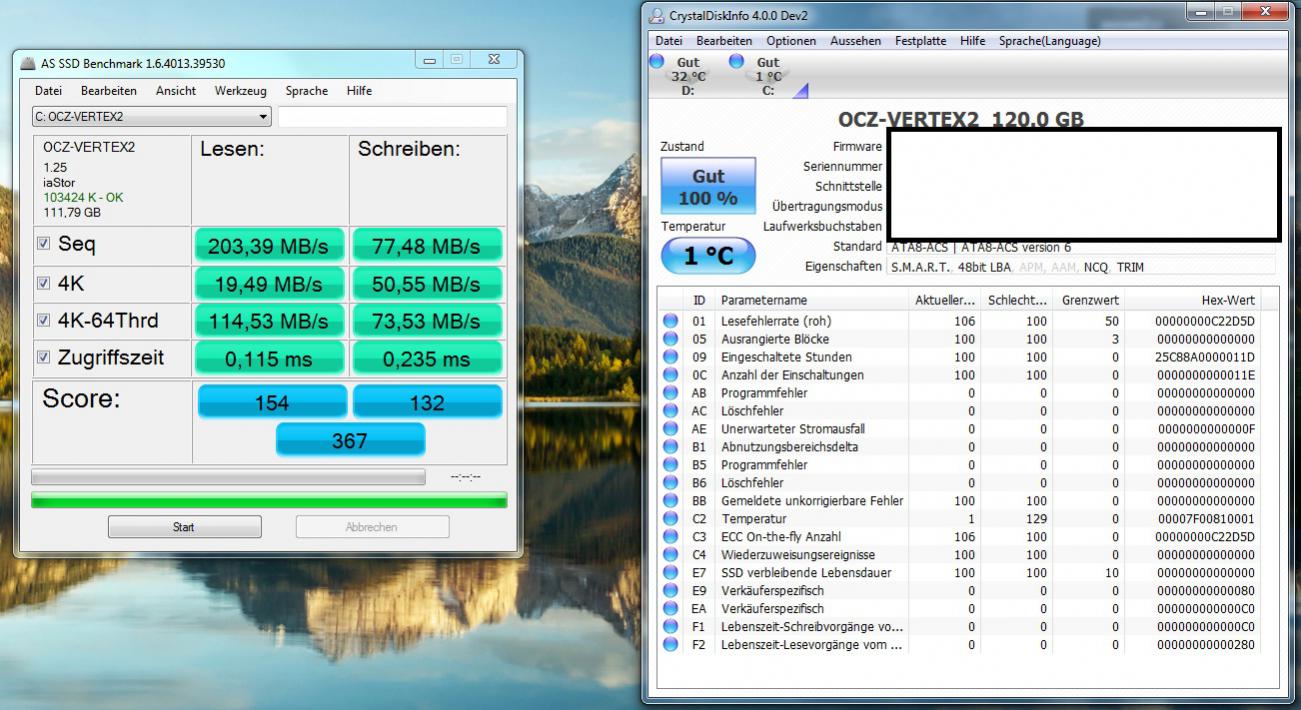Screen dimensions: 1301x710
Task: Click status orb for Wiederzuweisungsereignisse row
Action: [x=670, y=555]
